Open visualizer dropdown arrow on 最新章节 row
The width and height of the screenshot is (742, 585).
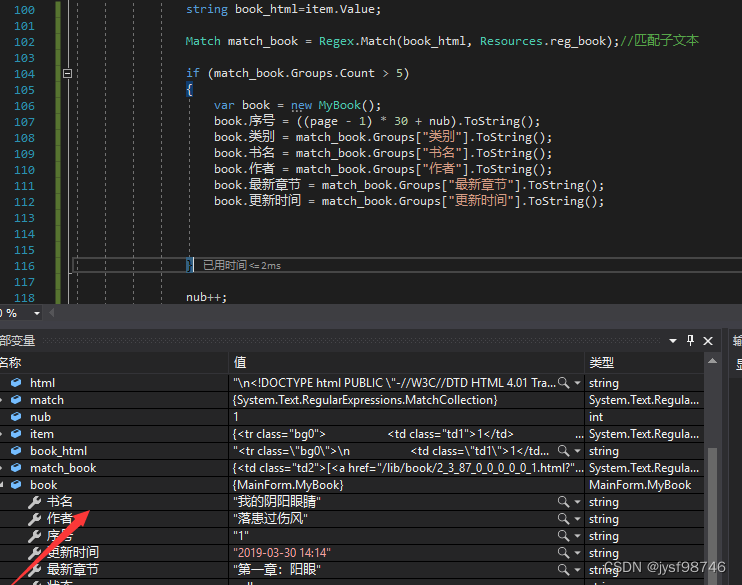[577, 570]
